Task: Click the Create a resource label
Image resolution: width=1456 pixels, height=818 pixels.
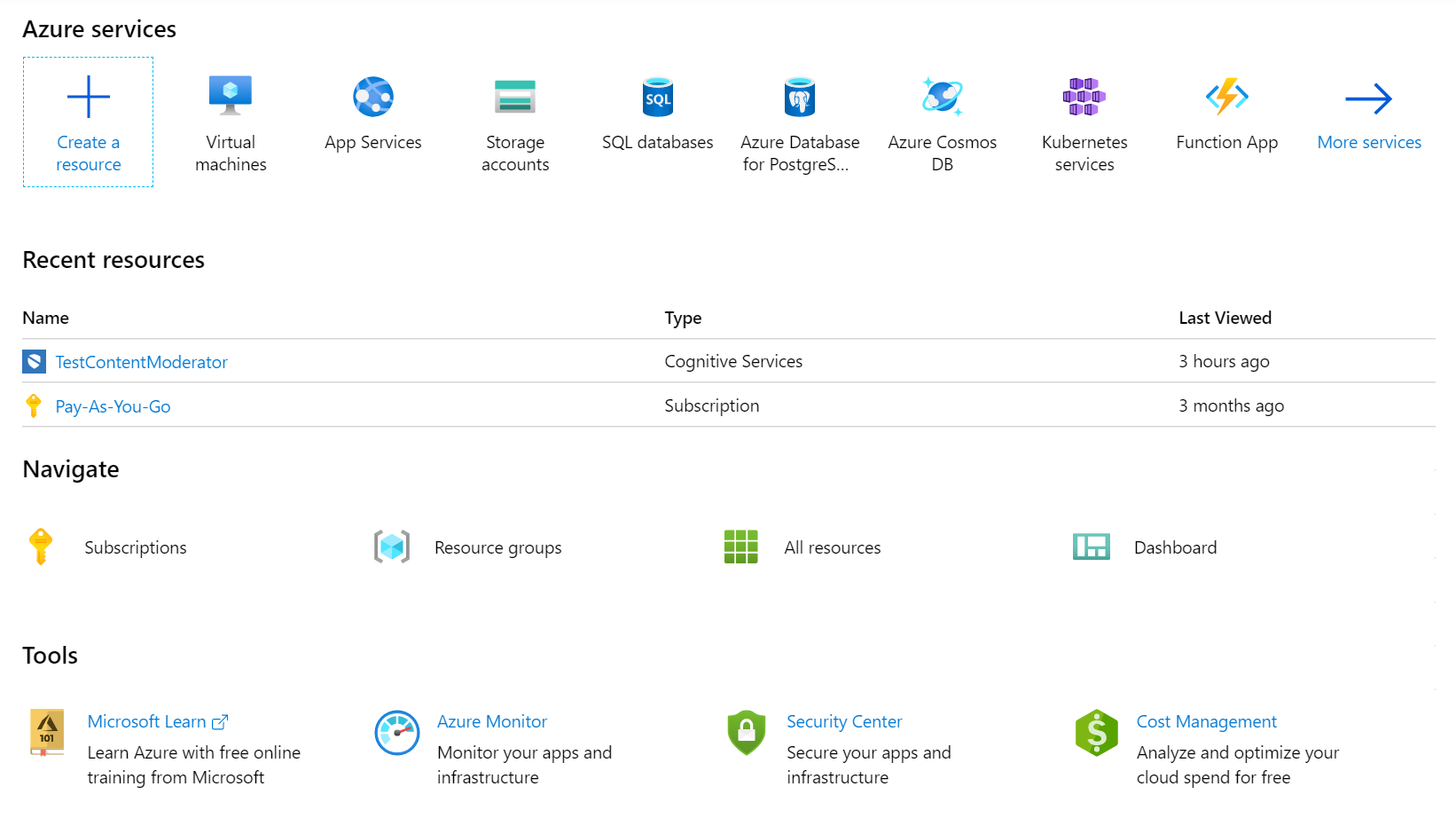Action: click(89, 153)
